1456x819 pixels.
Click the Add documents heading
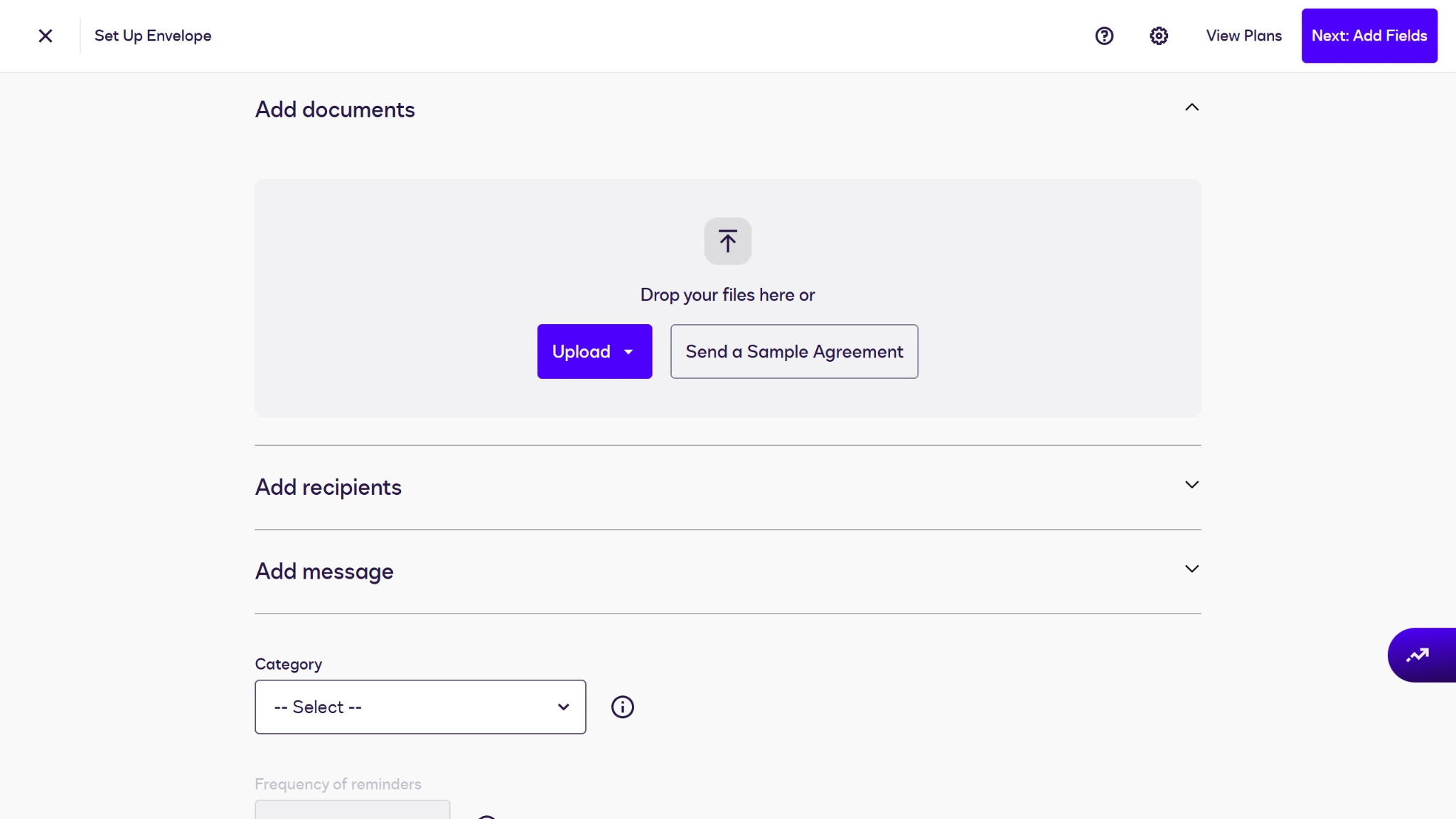click(335, 109)
